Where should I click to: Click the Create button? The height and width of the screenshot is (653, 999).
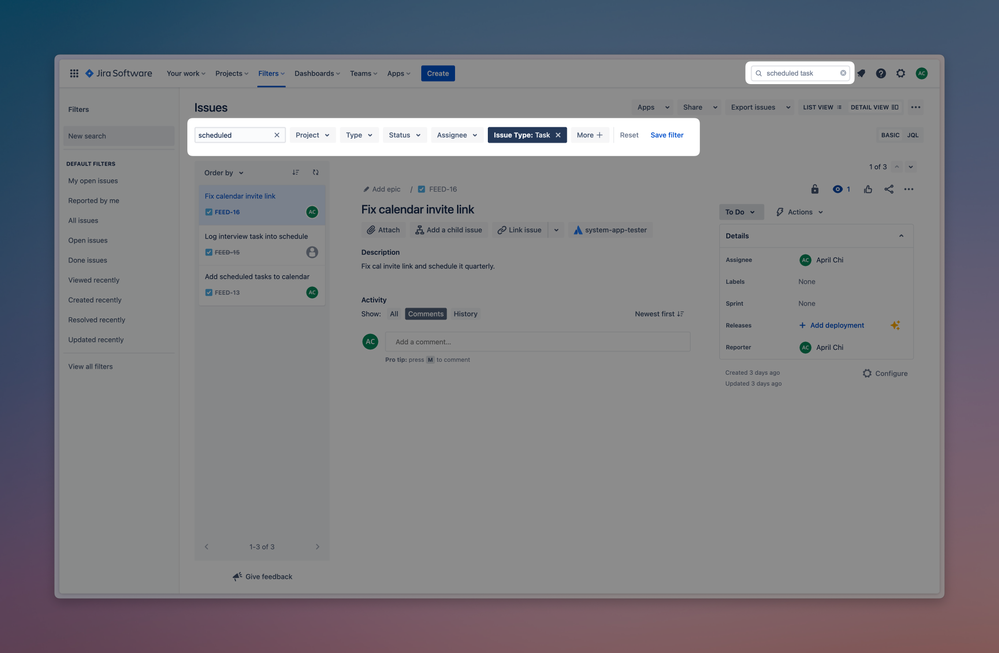pyautogui.click(x=438, y=73)
